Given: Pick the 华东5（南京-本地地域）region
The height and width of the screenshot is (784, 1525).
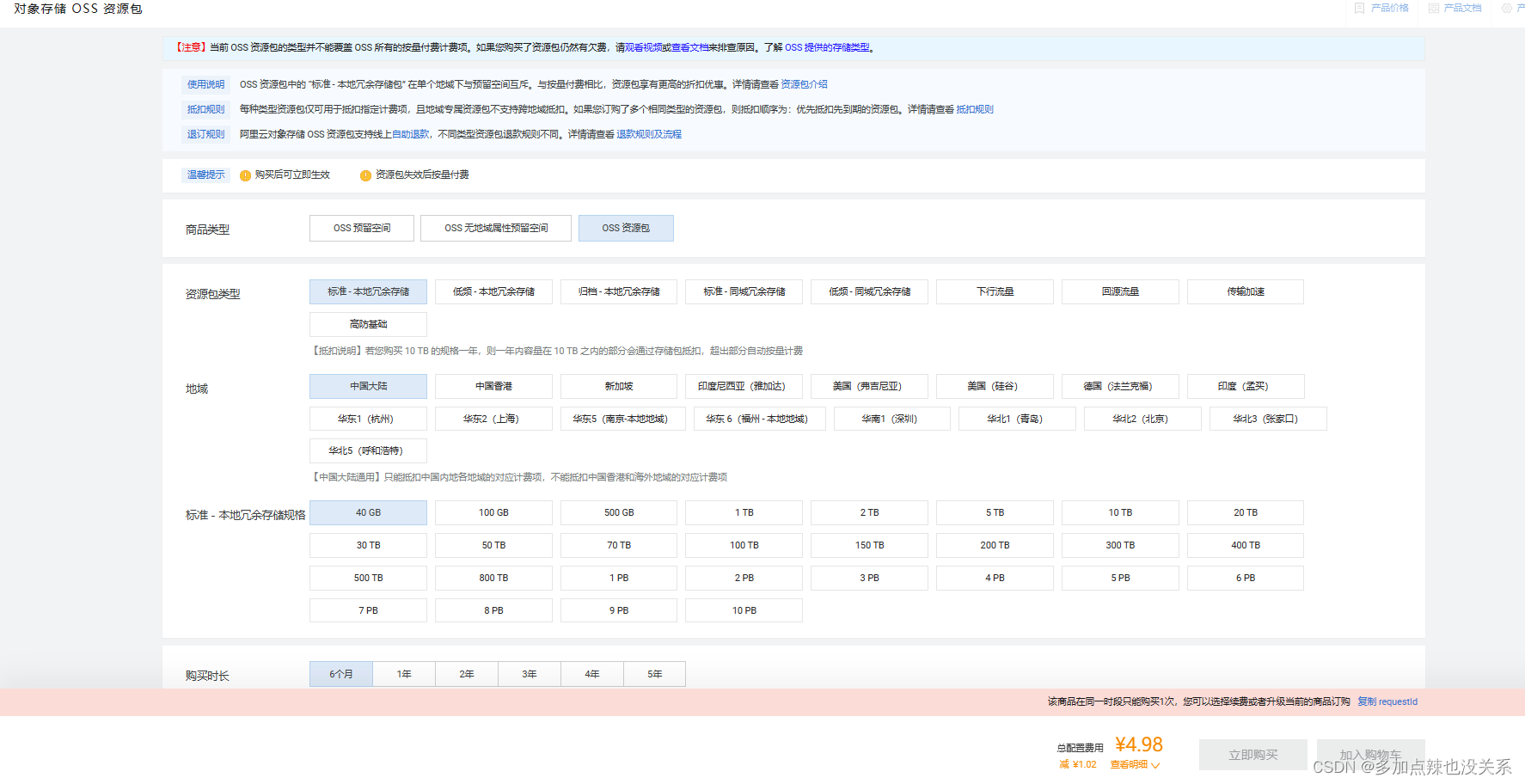Looking at the screenshot, I should 623,419.
